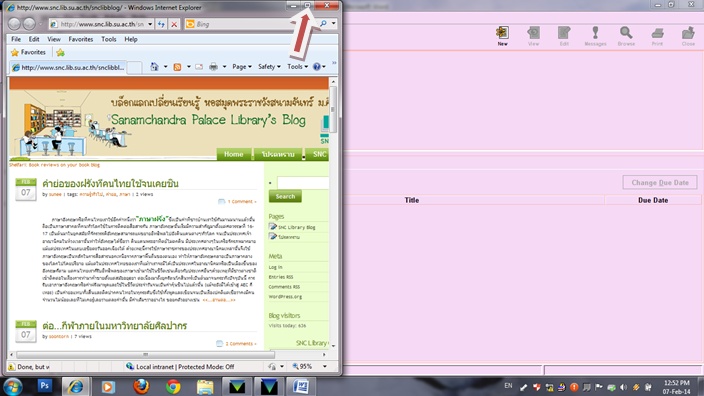
Task: Open the Safety menu dropdown
Action: (269, 66)
